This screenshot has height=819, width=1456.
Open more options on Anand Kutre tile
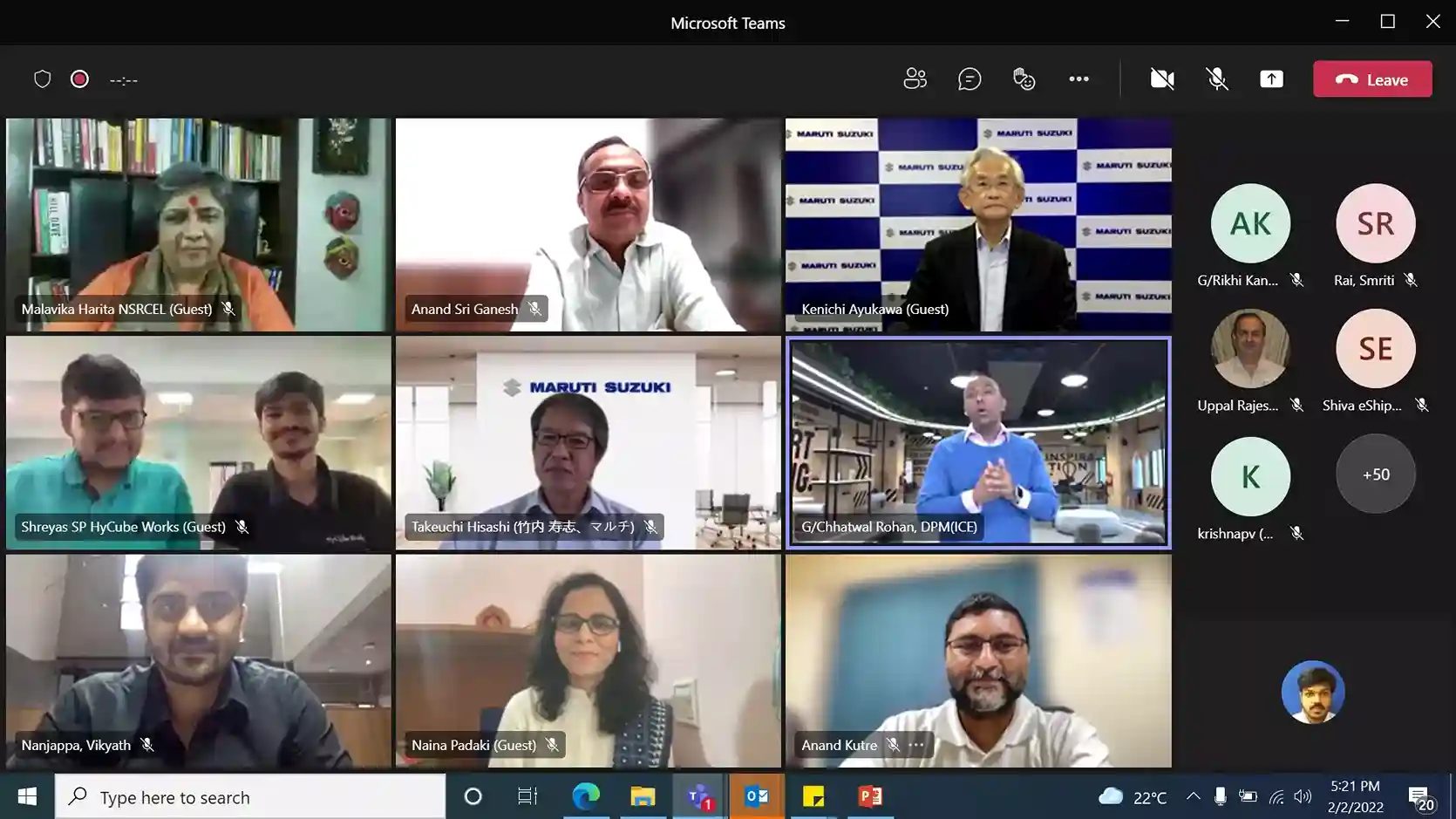[x=915, y=745]
